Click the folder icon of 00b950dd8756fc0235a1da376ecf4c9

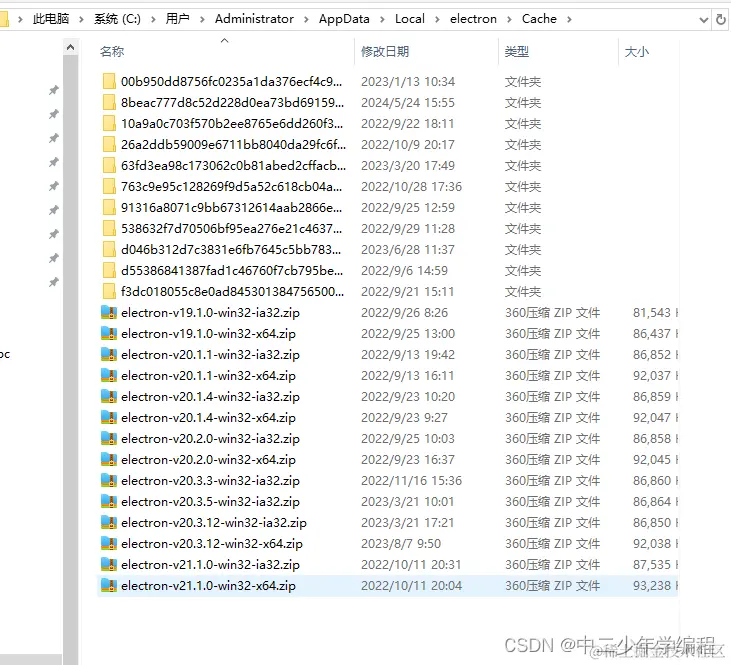[x=109, y=81]
